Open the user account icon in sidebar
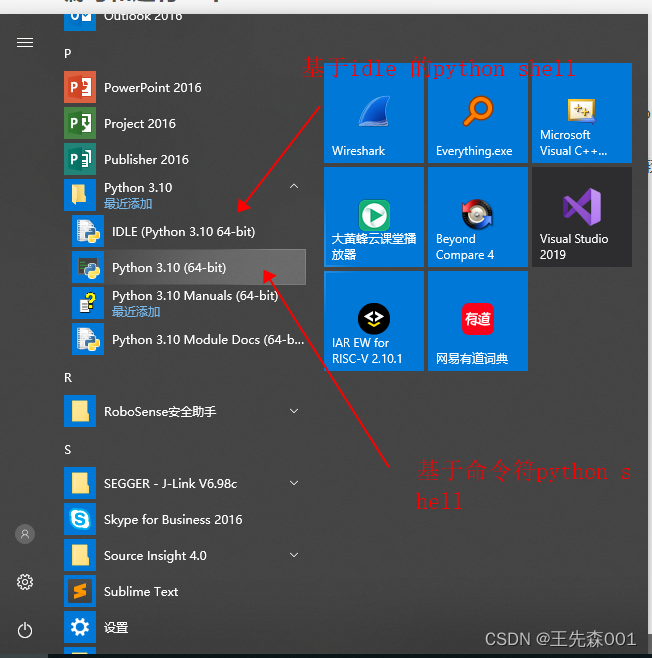The width and height of the screenshot is (652, 658). pyautogui.click(x=25, y=534)
